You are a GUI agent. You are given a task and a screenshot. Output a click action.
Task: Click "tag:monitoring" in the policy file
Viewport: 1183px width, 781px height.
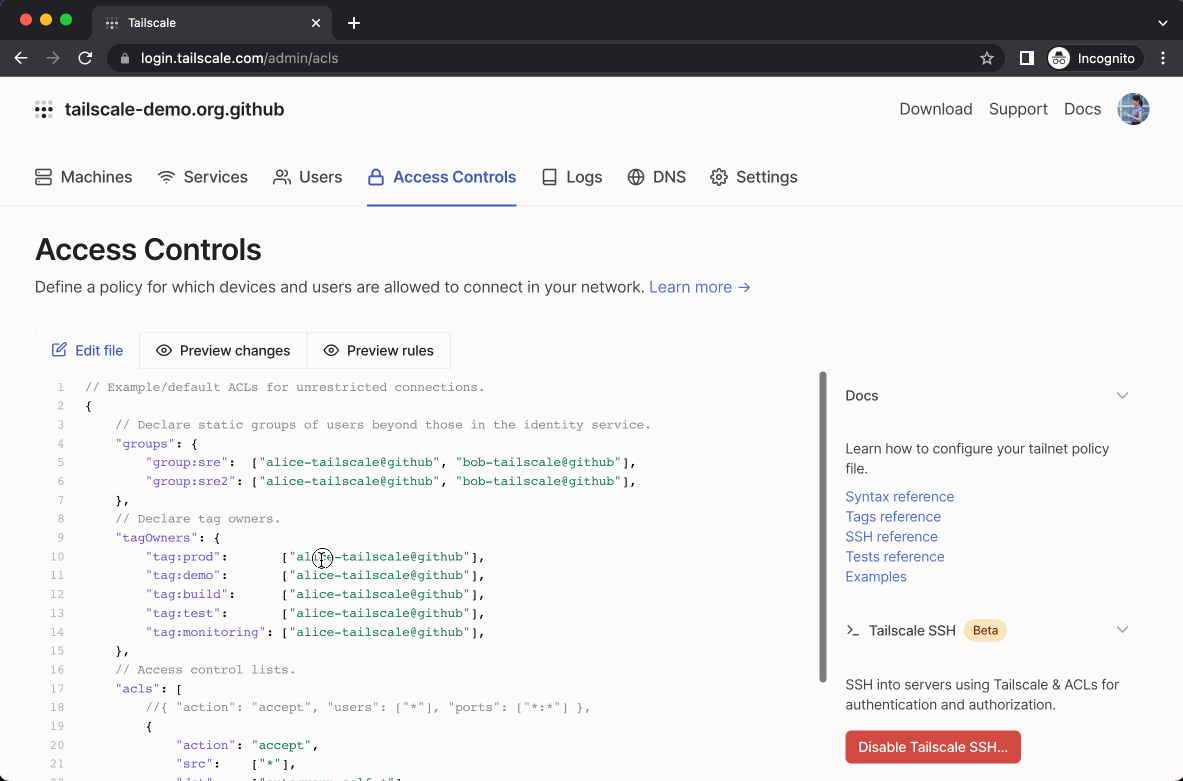point(206,632)
